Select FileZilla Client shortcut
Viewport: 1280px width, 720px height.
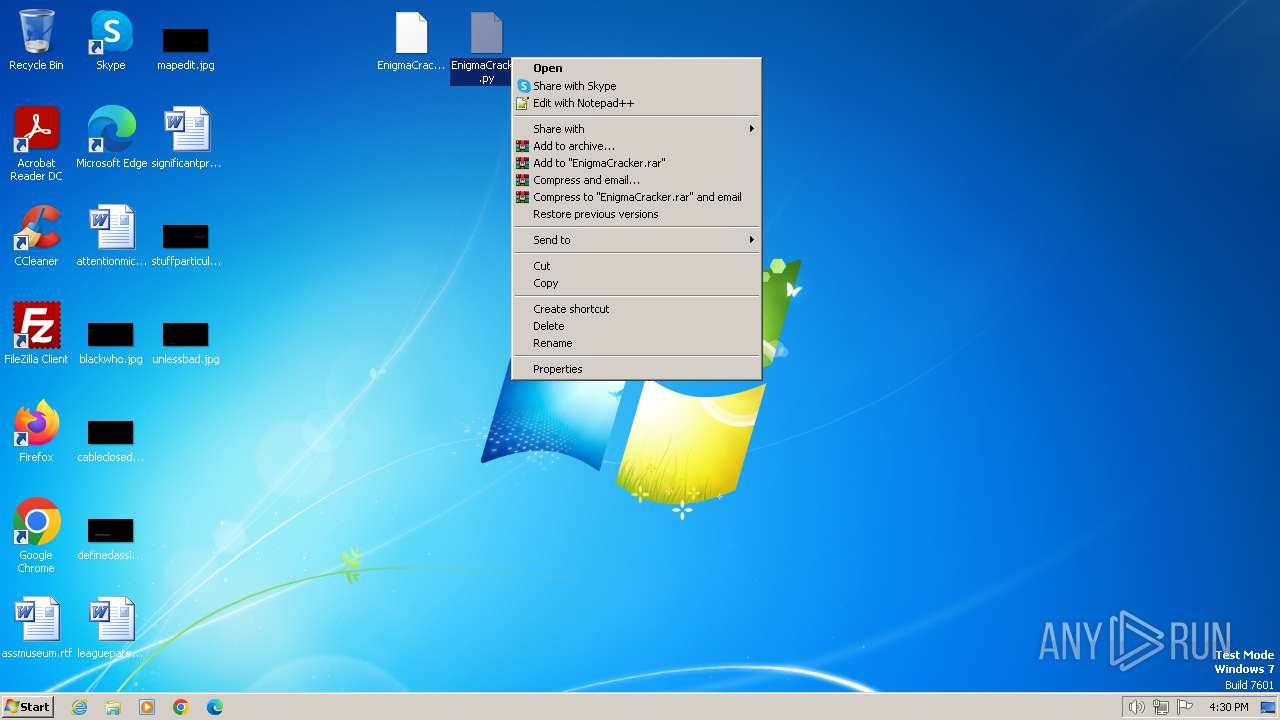(x=36, y=333)
